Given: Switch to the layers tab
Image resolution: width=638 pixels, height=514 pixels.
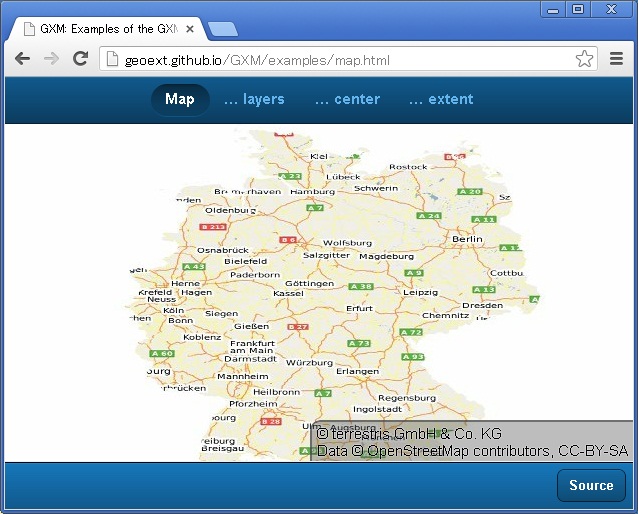Looking at the screenshot, I should pyautogui.click(x=254, y=99).
